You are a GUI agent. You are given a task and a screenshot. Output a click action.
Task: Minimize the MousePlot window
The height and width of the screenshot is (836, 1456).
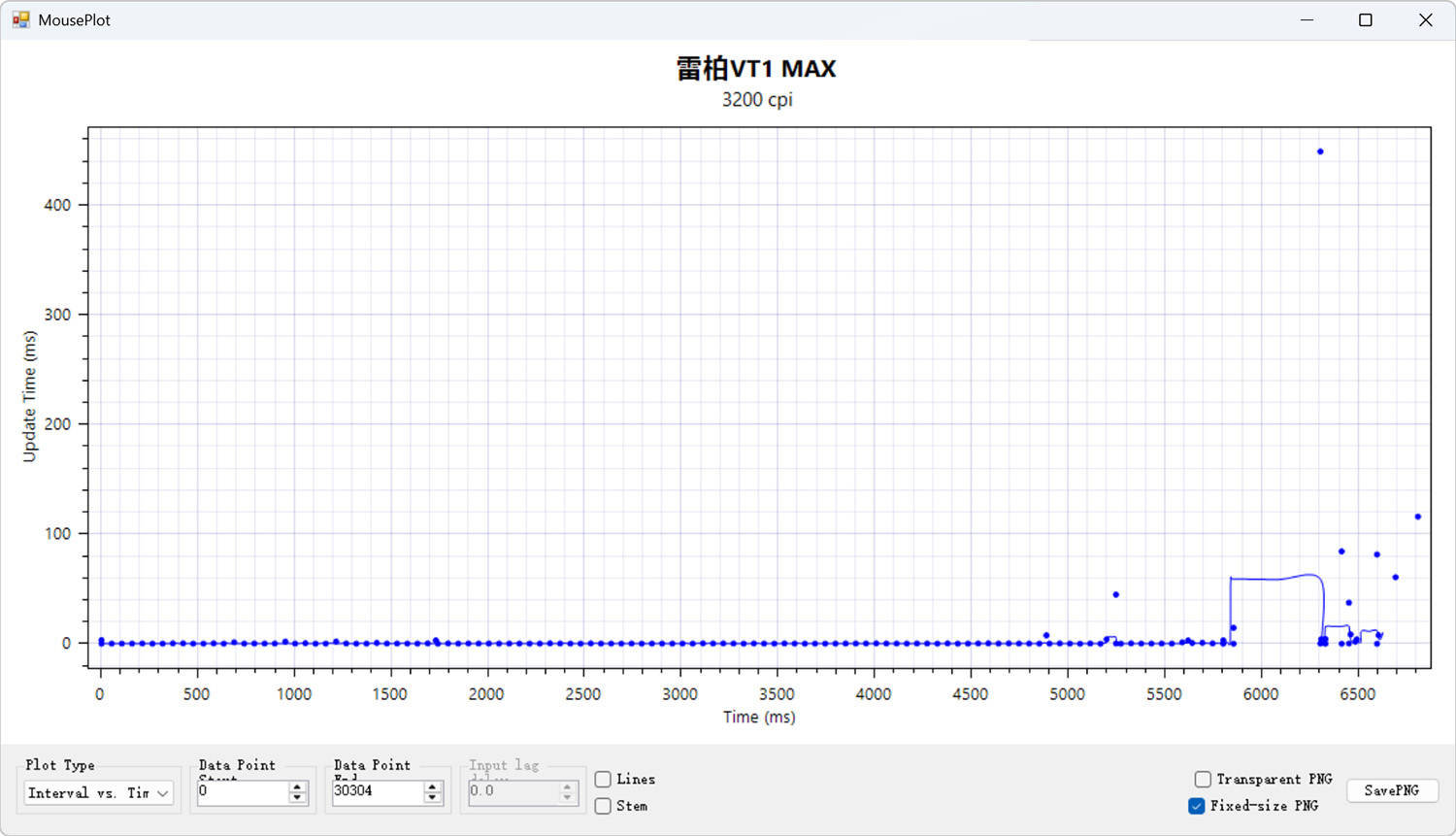[x=1307, y=19]
